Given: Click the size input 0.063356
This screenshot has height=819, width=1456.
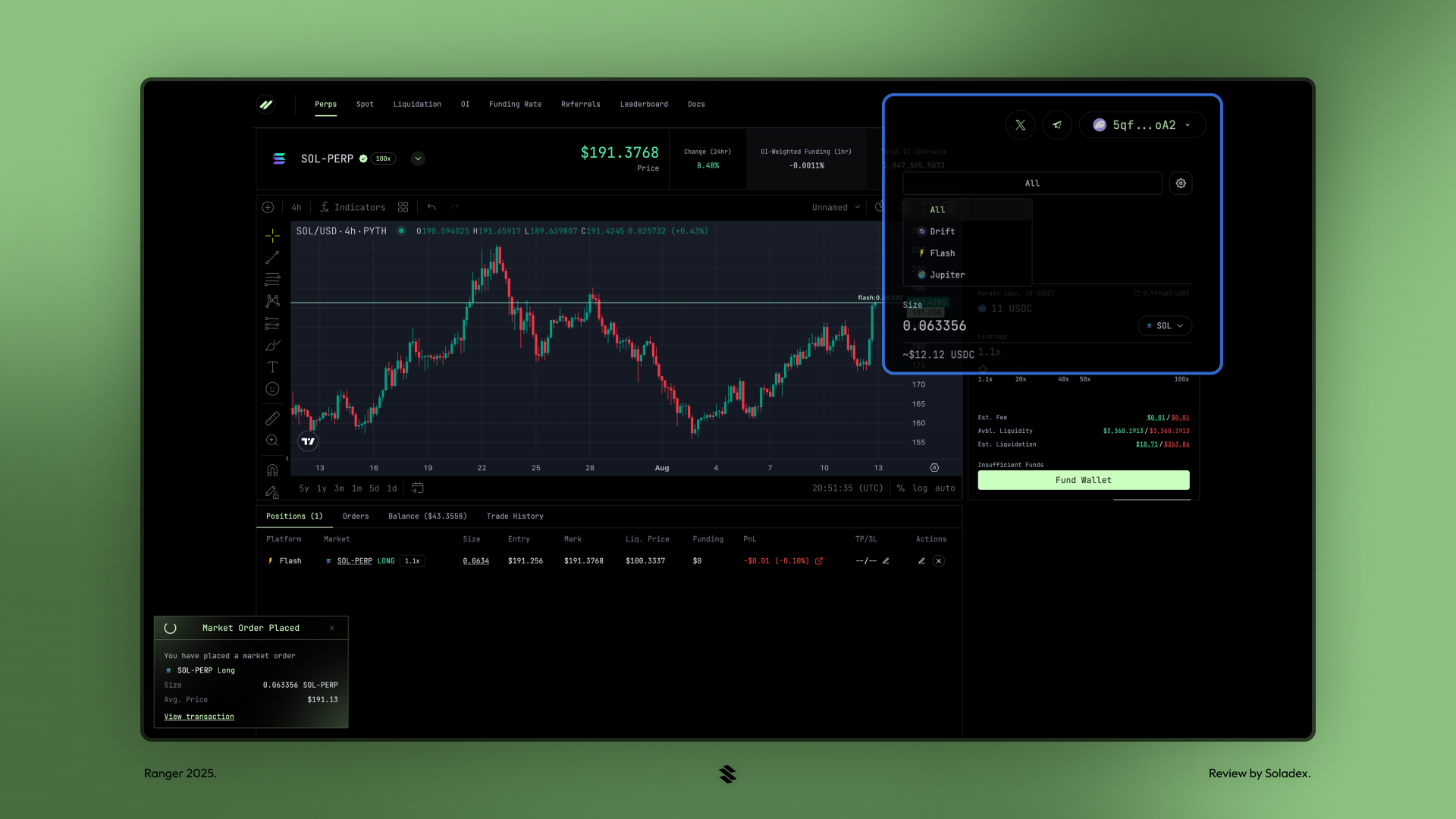Looking at the screenshot, I should coord(934,326).
